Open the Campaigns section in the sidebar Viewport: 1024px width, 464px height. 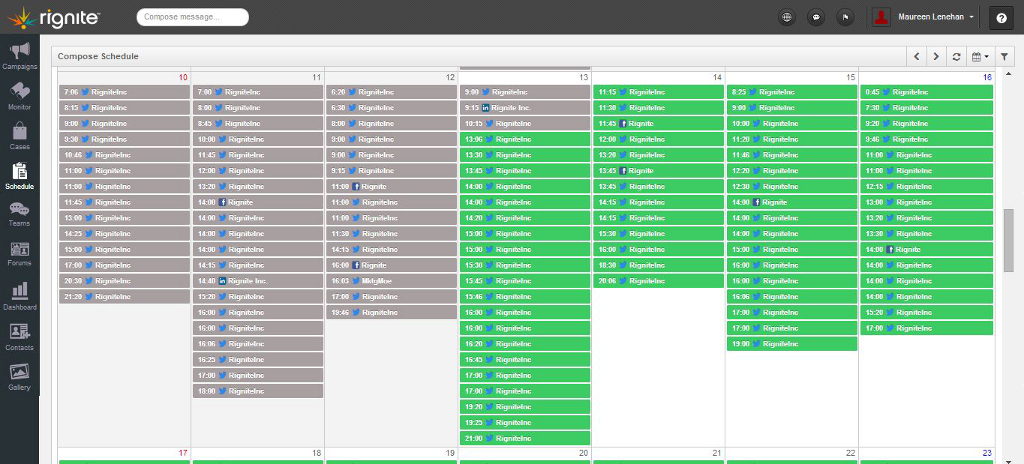(x=20, y=56)
